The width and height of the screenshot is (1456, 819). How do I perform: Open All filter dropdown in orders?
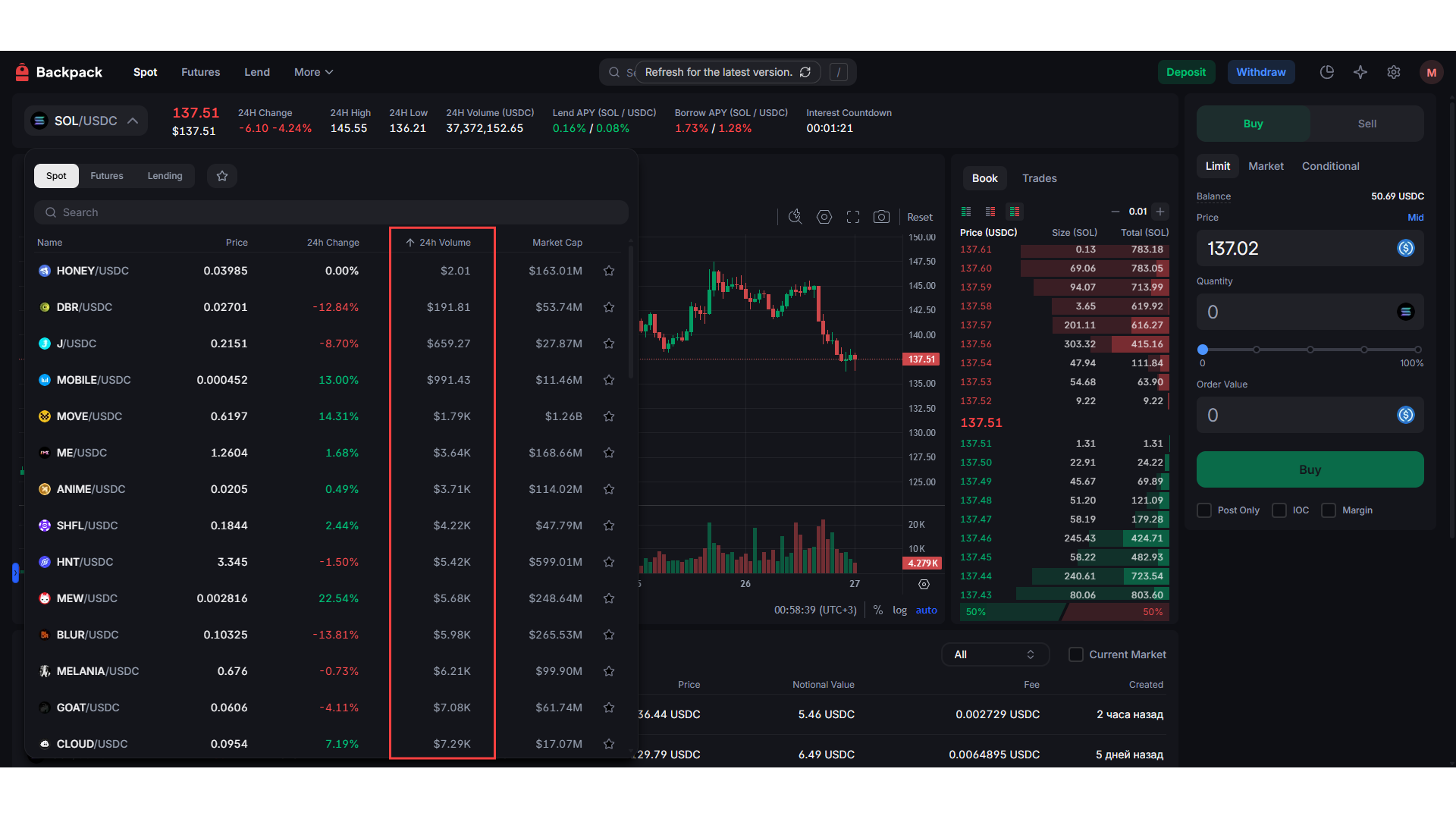(x=995, y=654)
